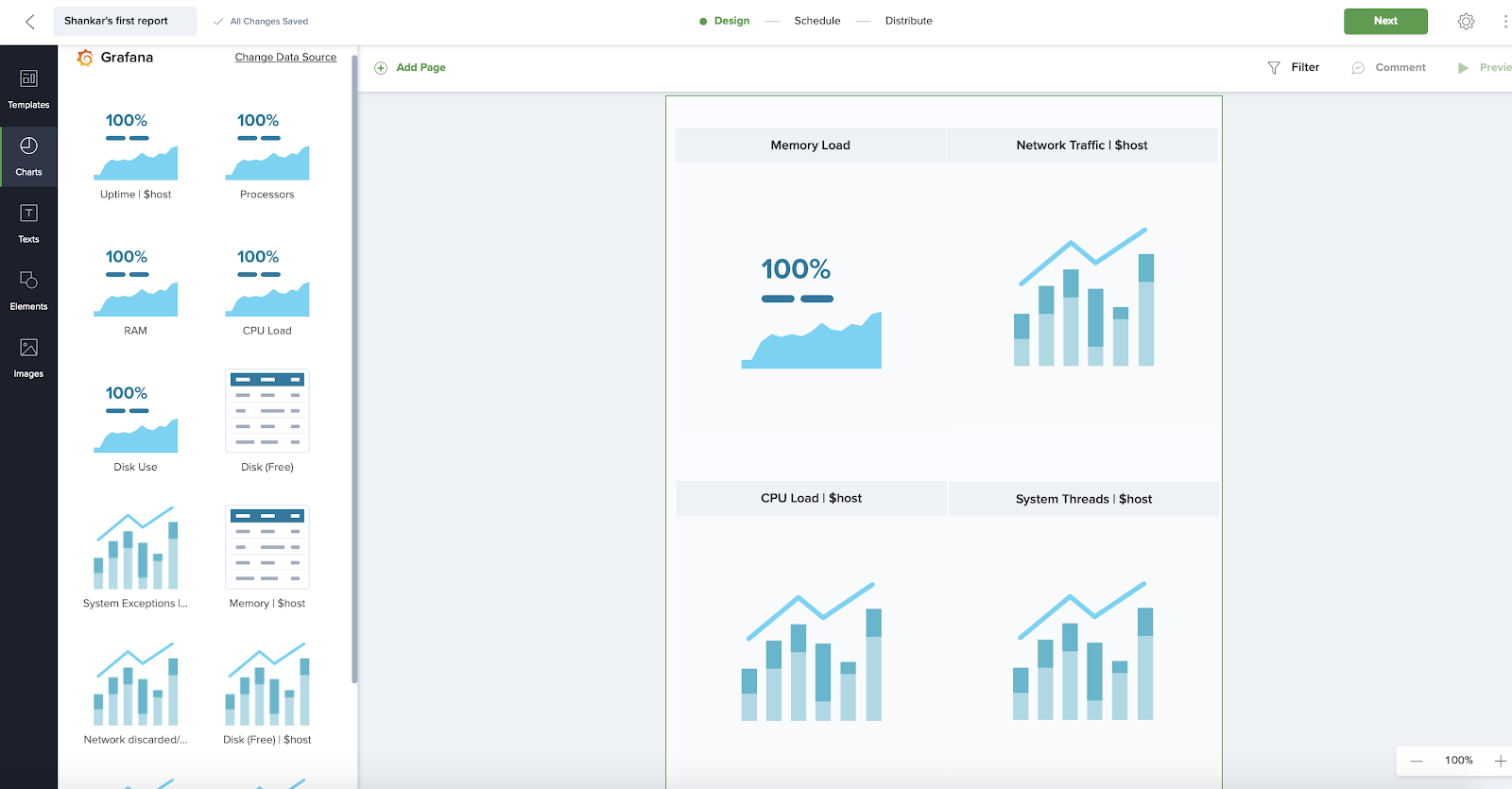Viewport: 1512px width, 789px height.
Task: Select the Network Traffic bar chart on canvas
Action: tap(1084, 297)
